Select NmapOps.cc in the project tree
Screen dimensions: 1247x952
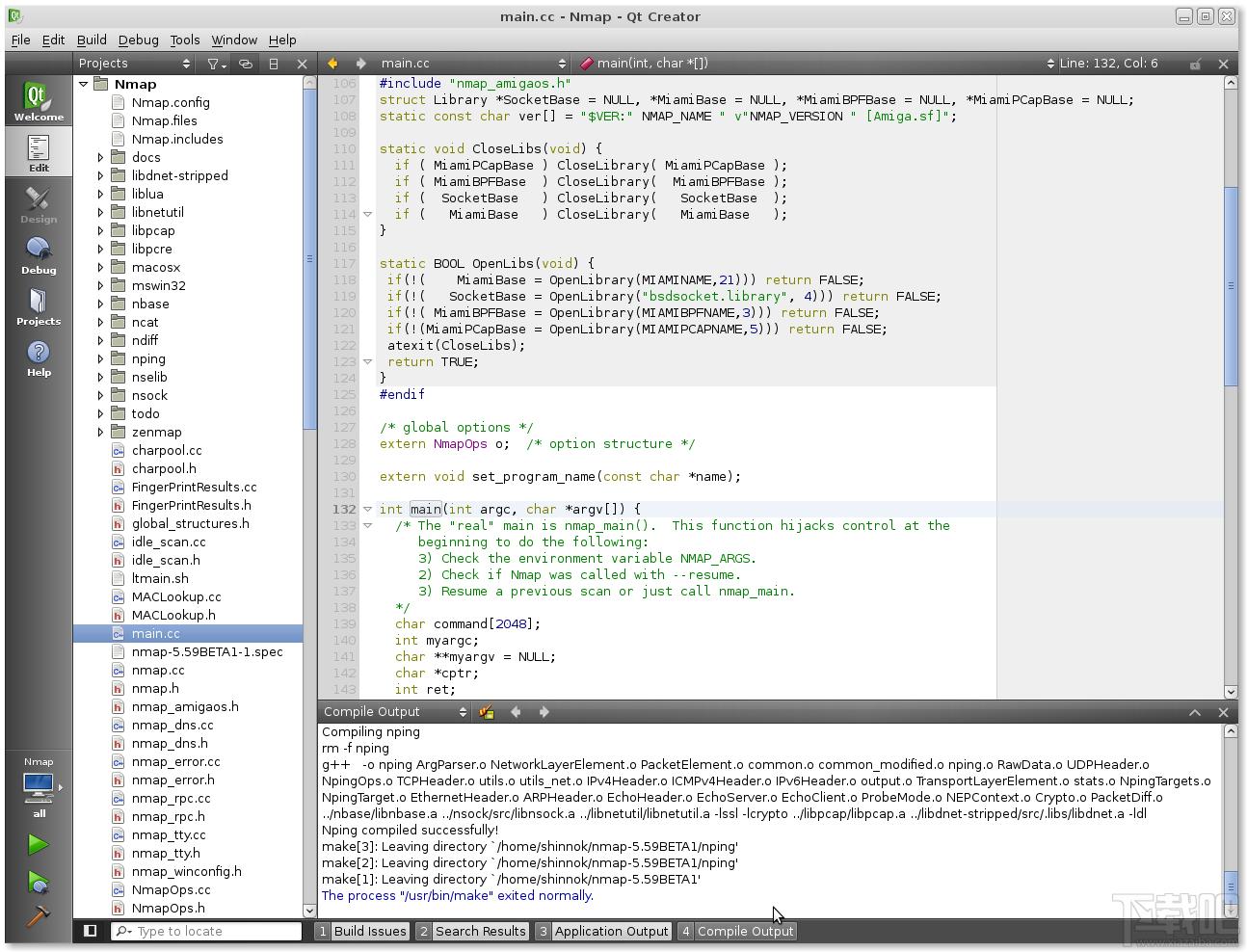[171, 889]
